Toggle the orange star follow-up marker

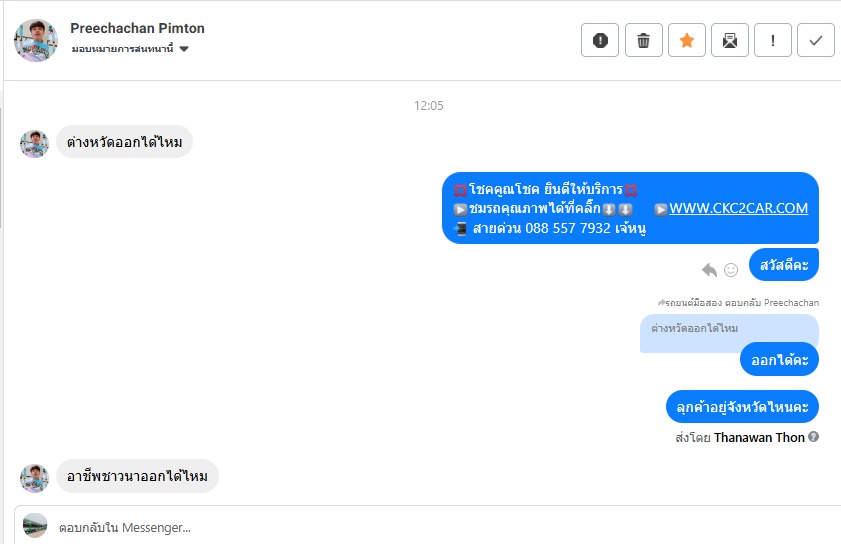tap(687, 40)
